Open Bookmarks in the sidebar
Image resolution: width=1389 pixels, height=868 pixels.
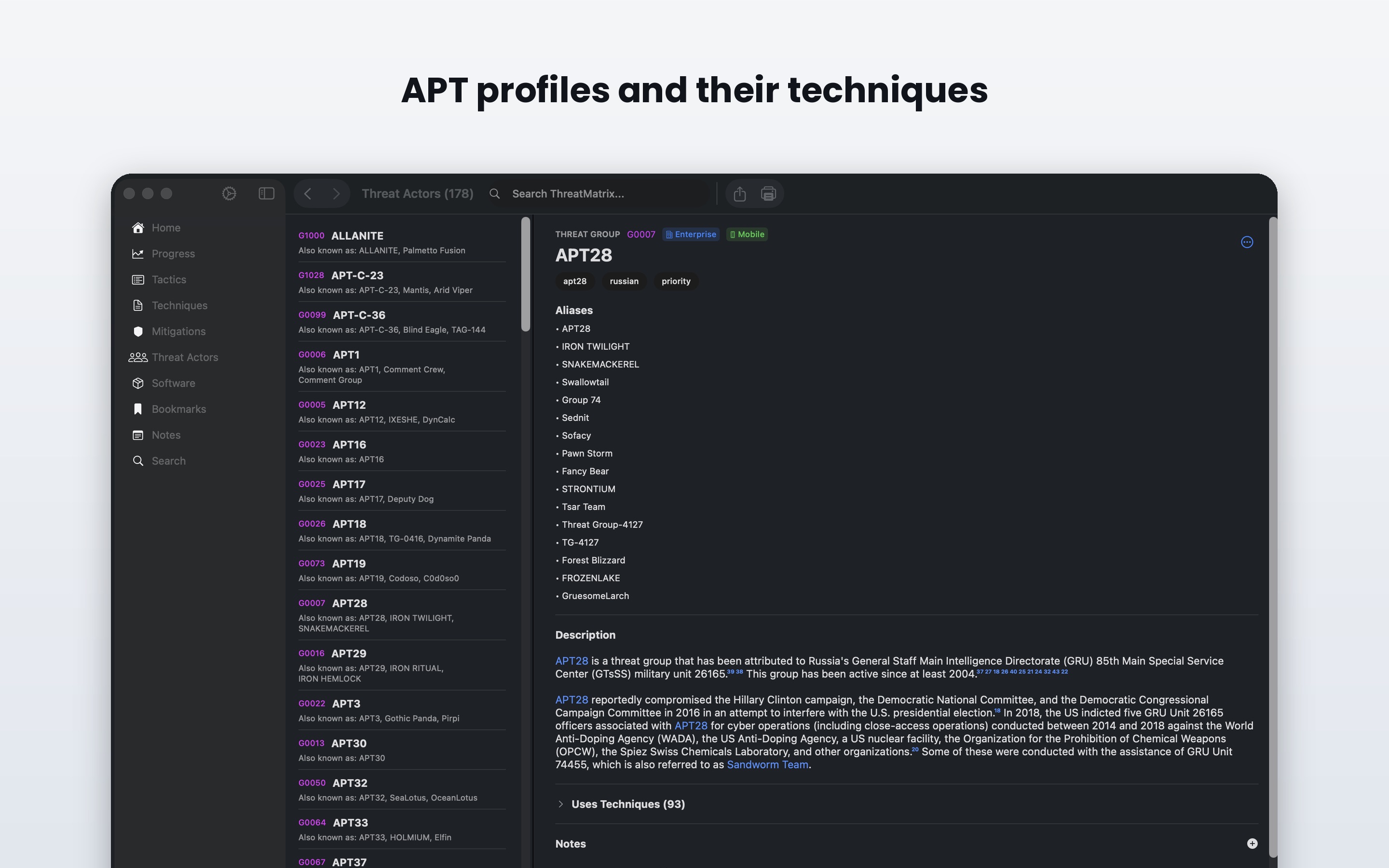coord(178,409)
